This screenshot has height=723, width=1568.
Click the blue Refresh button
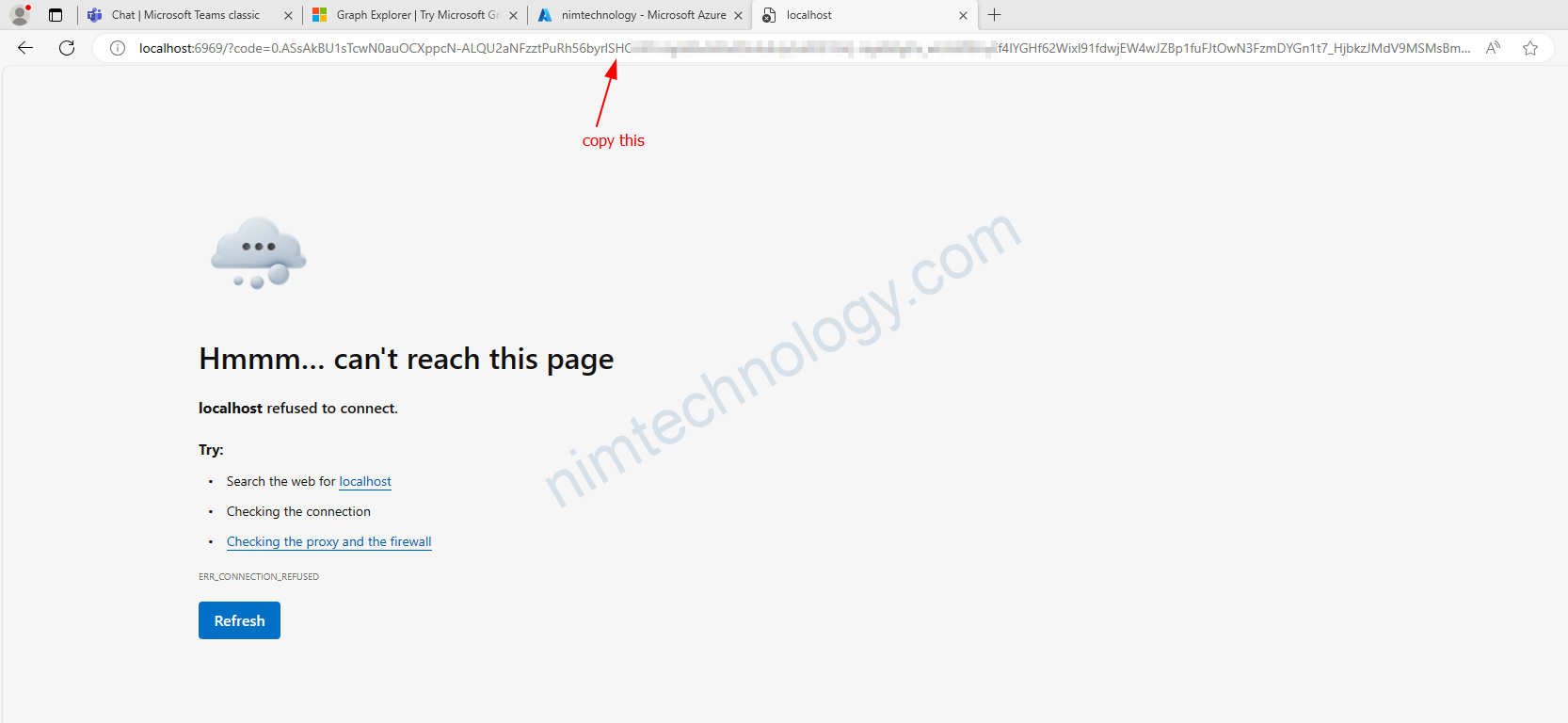pos(239,620)
